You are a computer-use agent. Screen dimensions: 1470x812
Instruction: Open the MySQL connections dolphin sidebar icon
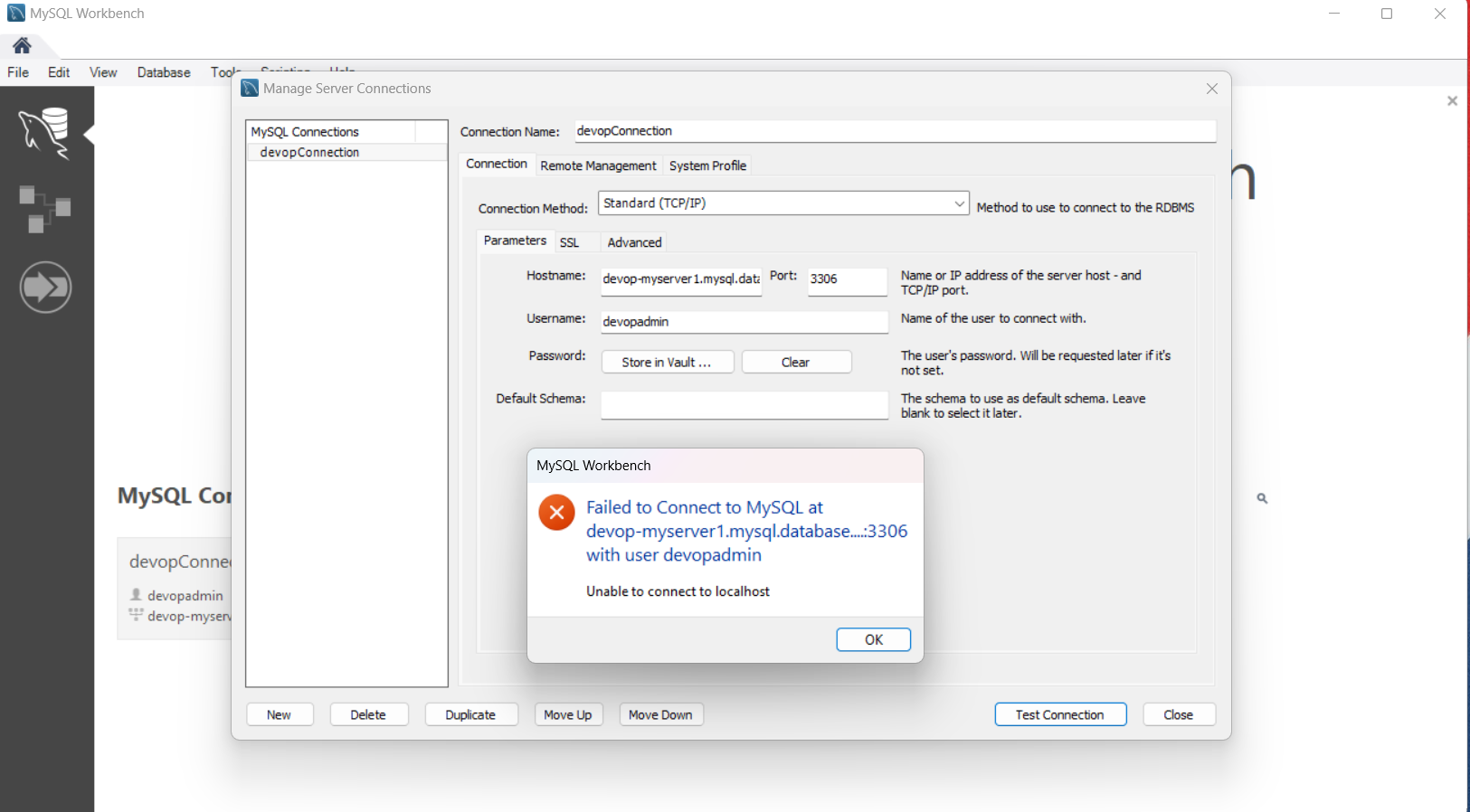(44, 133)
